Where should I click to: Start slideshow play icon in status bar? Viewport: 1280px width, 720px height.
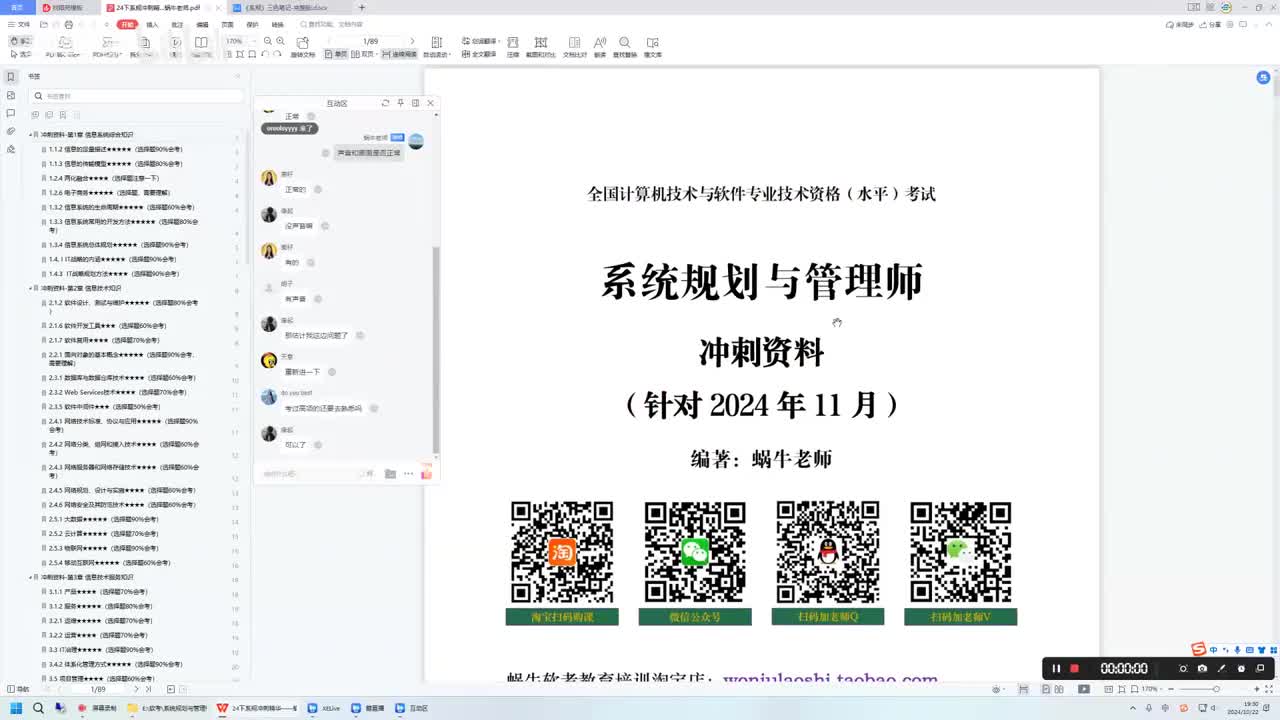tap(1084, 689)
